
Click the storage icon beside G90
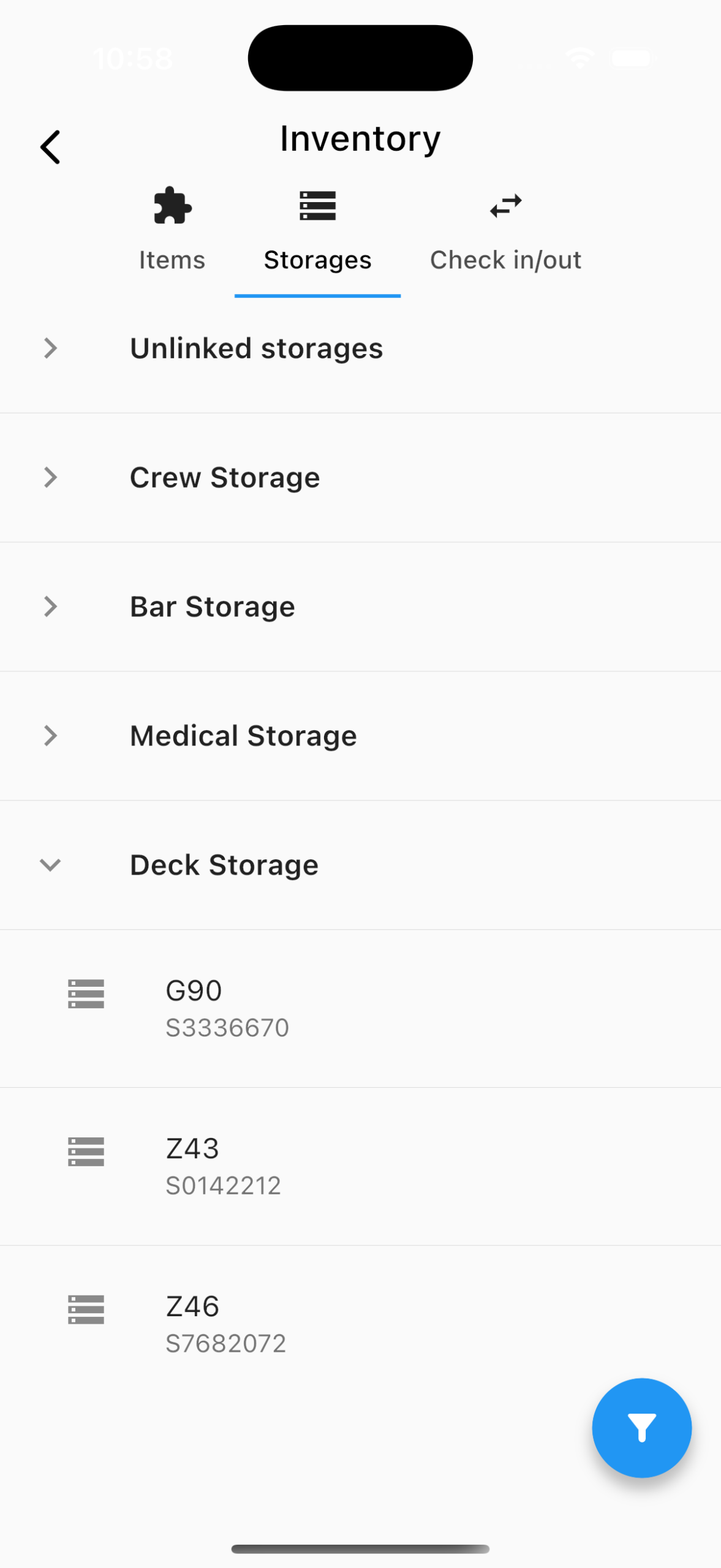pos(86,993)
